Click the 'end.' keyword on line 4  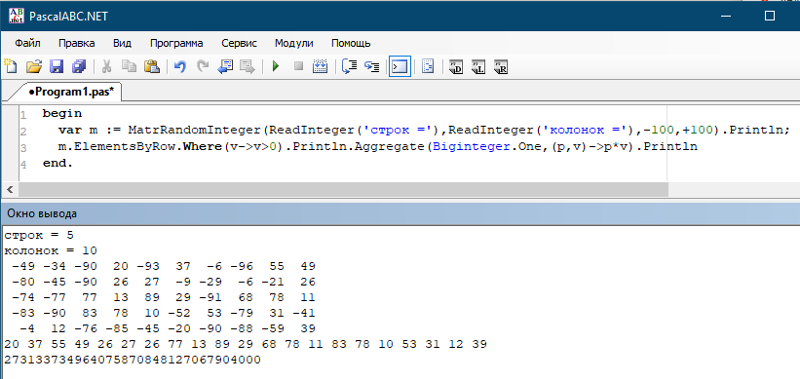pyautogui.click(x=58, y=164)
